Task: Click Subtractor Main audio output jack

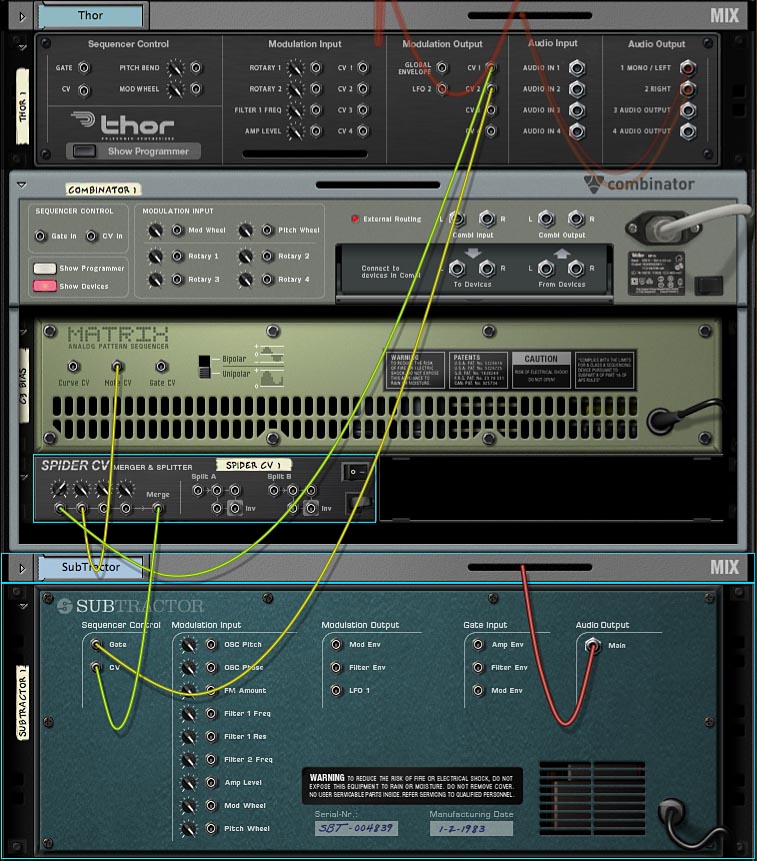Action: [592, 645]
